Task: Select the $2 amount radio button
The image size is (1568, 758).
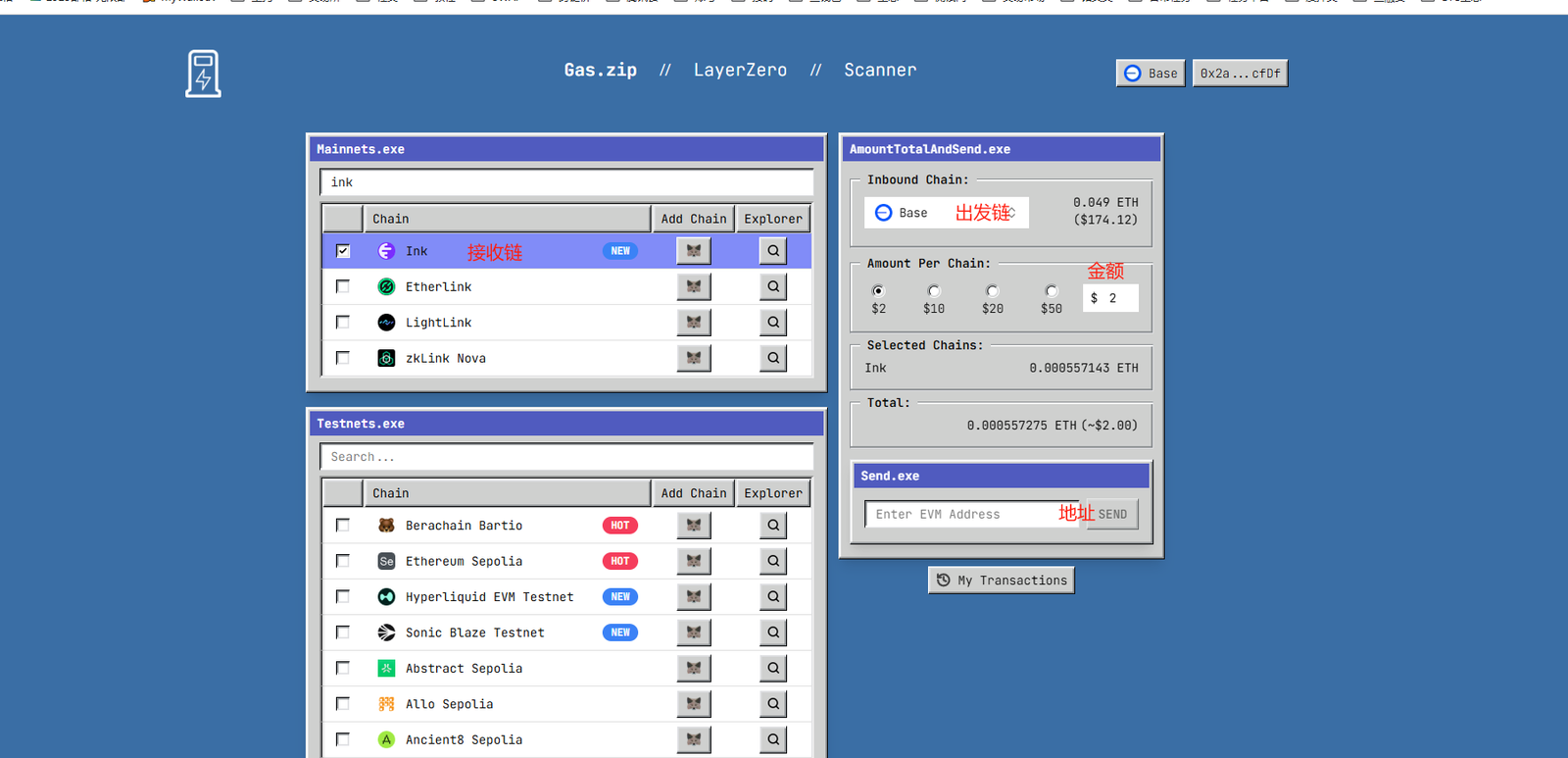Action: [x=878, y=291]
